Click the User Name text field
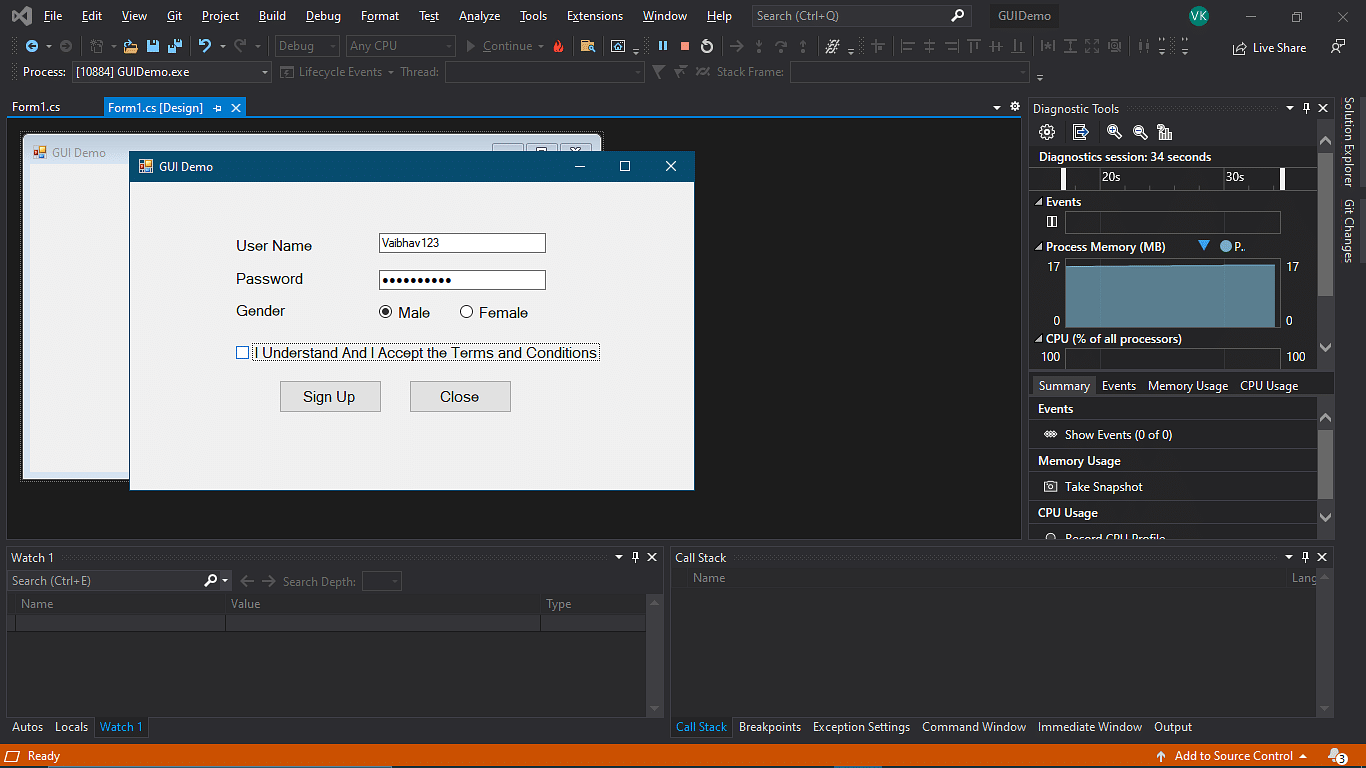This screenshot has width=1366, height=768. tap(462, 243)
